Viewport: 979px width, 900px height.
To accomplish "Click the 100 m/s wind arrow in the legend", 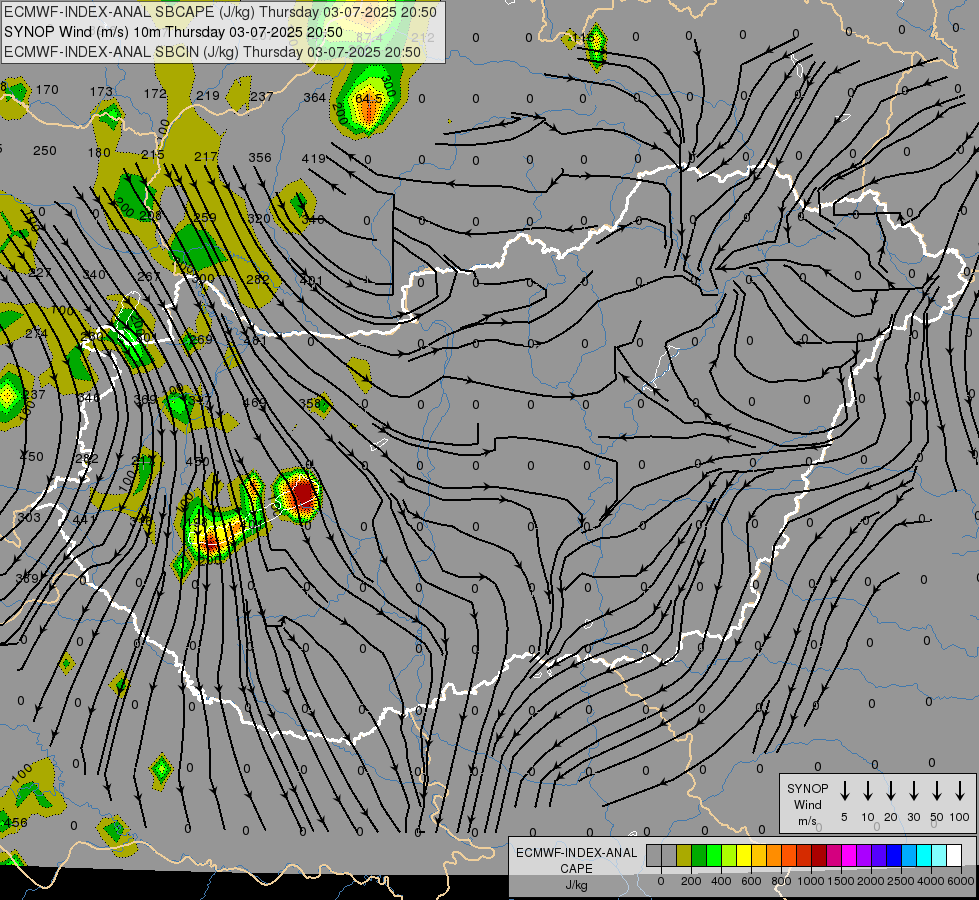I will (x=960, y=791).
